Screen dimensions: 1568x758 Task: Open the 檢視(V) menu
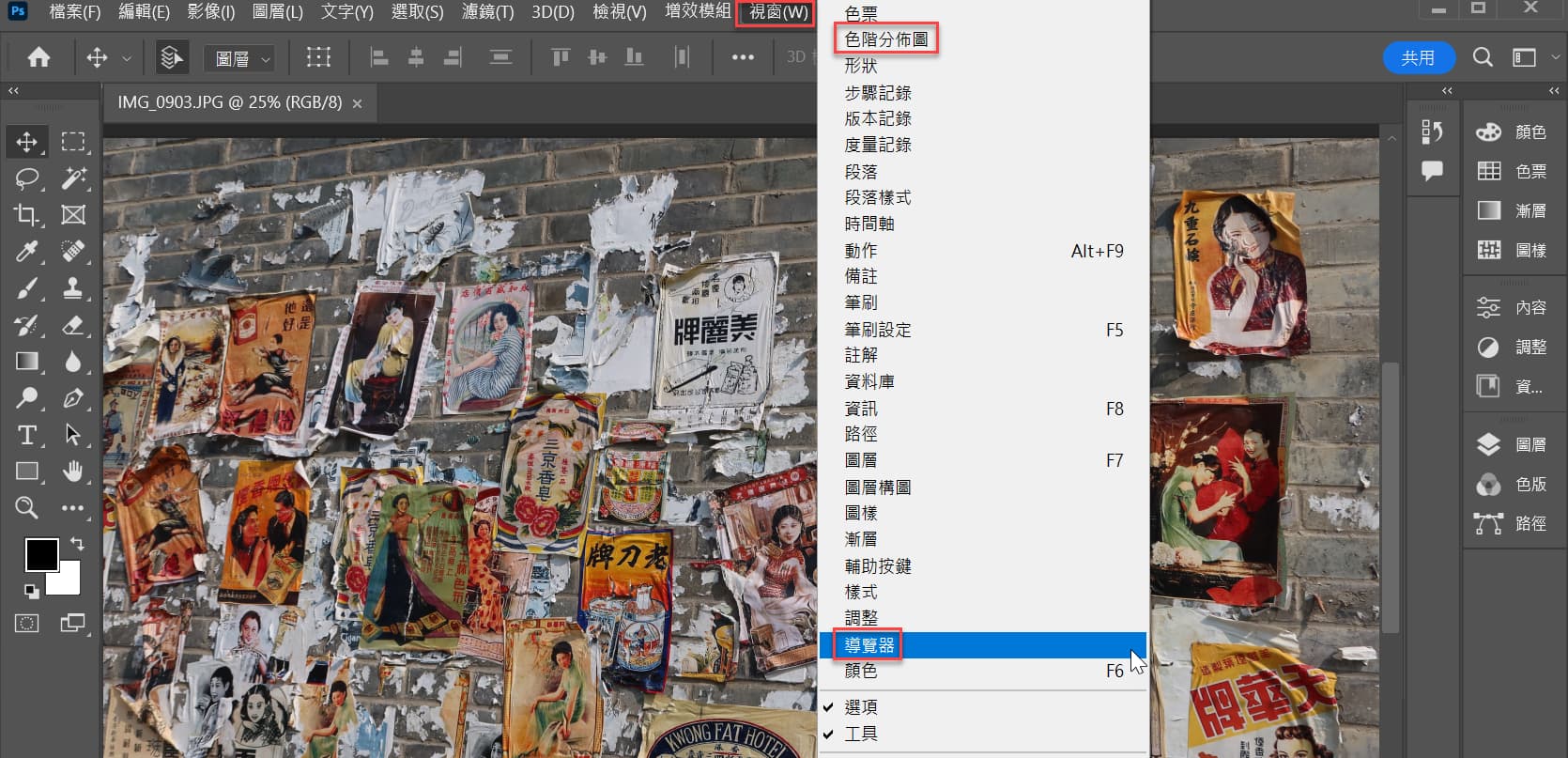tap(620, 12)
